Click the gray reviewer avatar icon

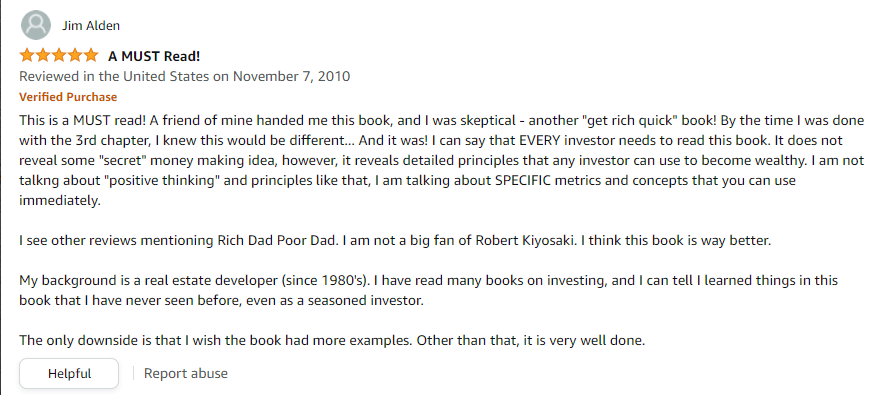[35, 25]
